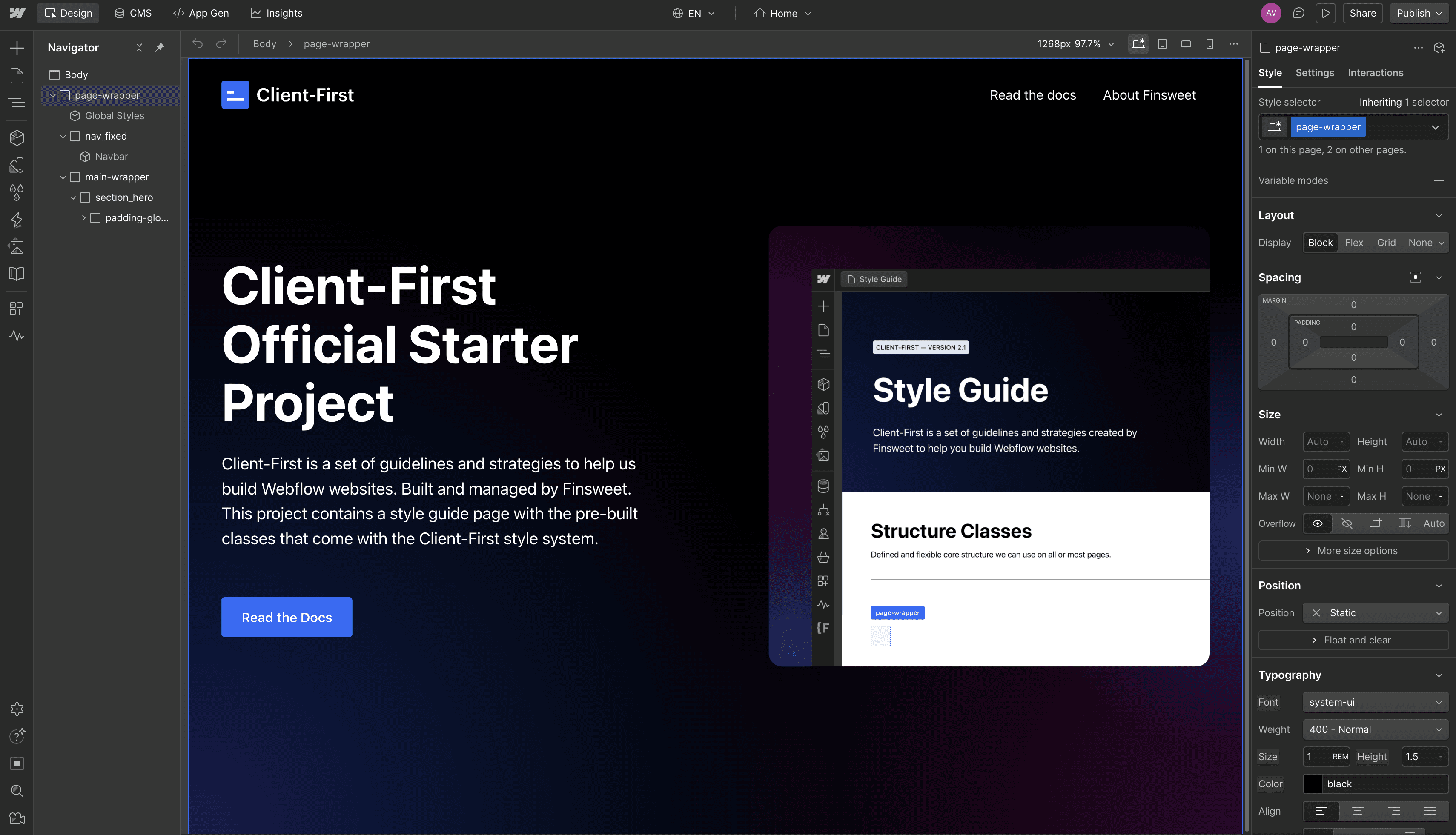Click the black color swatch
Image resolution: width=1456 pixels, height=835 pixels.
point(1313,784)
